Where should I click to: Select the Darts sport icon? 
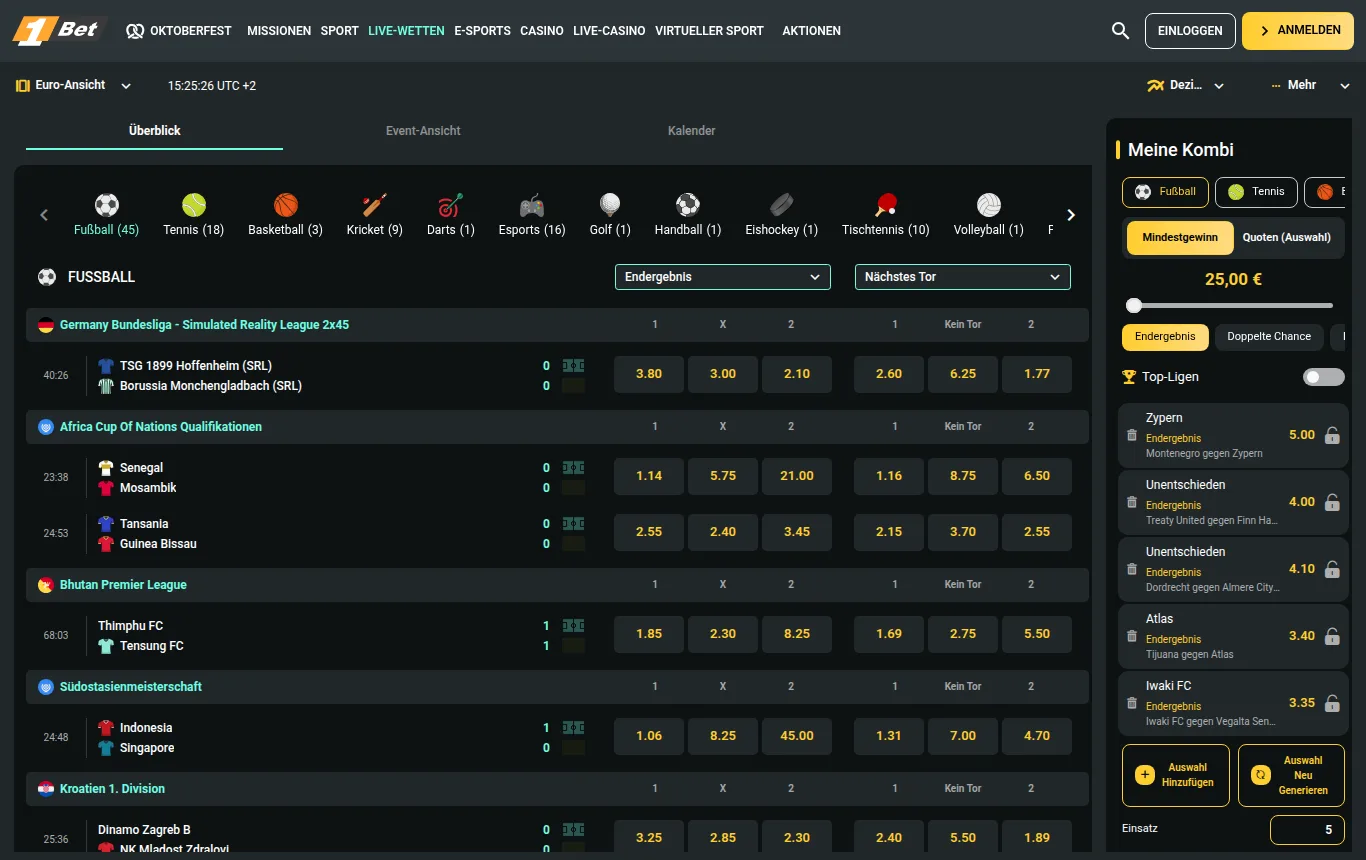tap(451, 205)
